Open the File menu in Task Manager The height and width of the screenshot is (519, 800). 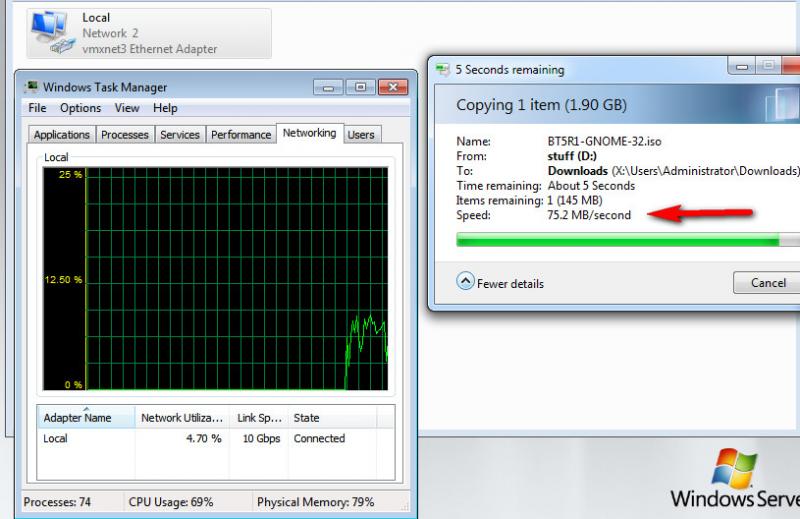point(37,108)
